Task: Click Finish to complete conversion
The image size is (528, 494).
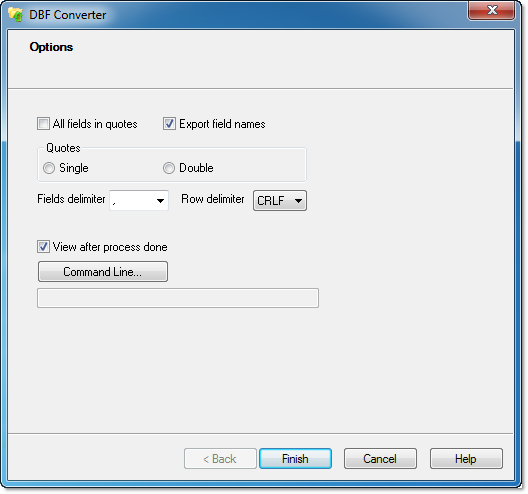Action: coord(295,458)
